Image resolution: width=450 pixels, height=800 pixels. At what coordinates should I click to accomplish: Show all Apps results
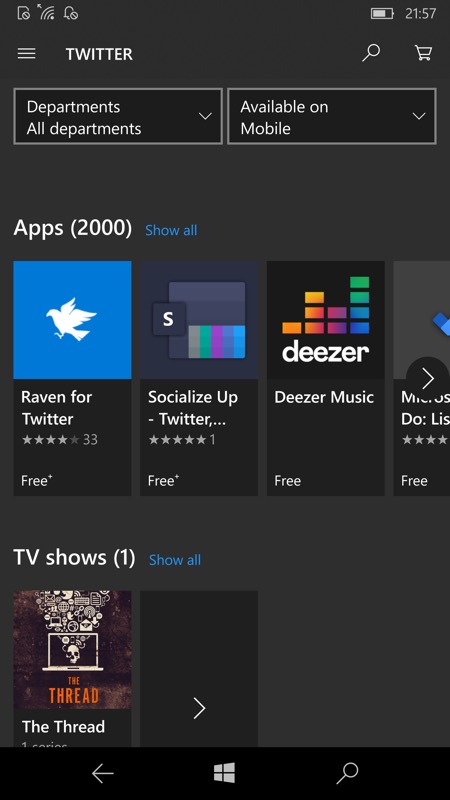[x=171, y=231]
